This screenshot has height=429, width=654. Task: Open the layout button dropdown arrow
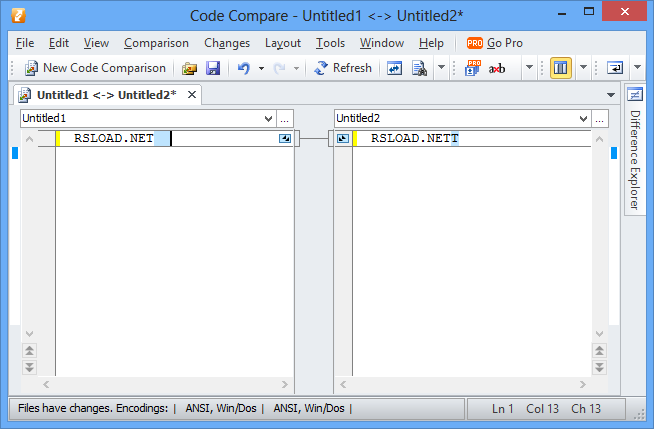pyautogui.click(x=584, y=67)
